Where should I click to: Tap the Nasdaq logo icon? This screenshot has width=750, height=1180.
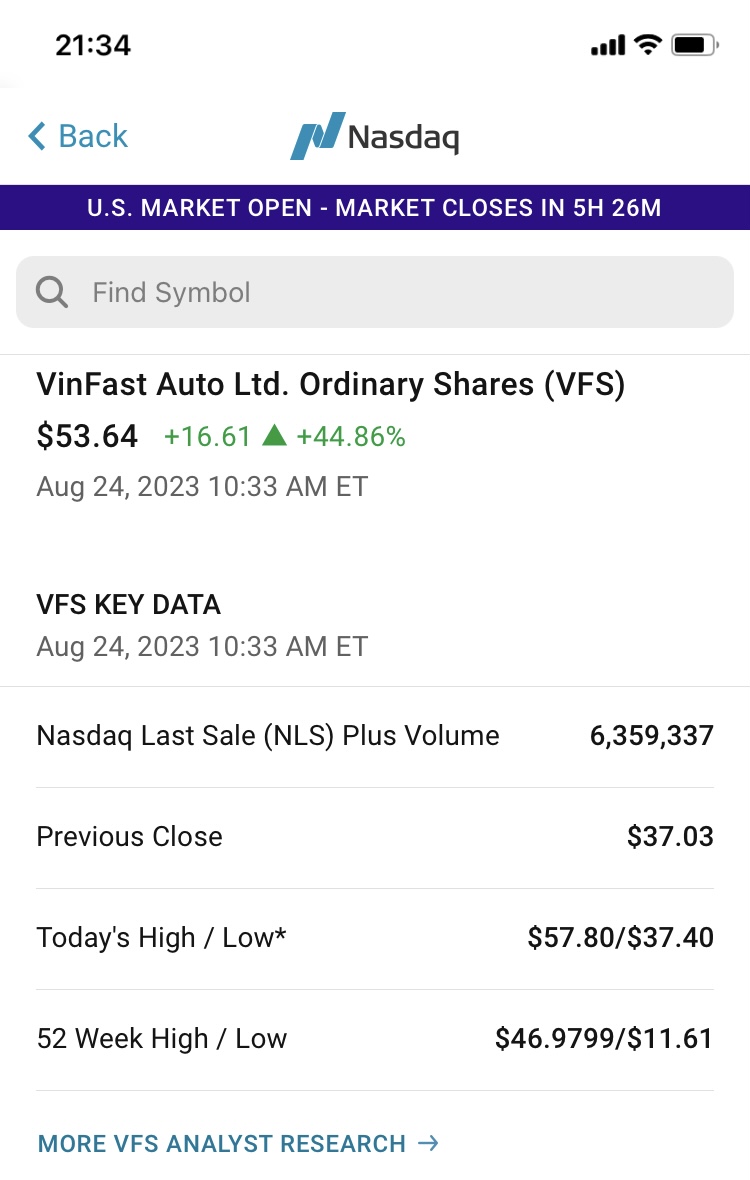point(317,136)
